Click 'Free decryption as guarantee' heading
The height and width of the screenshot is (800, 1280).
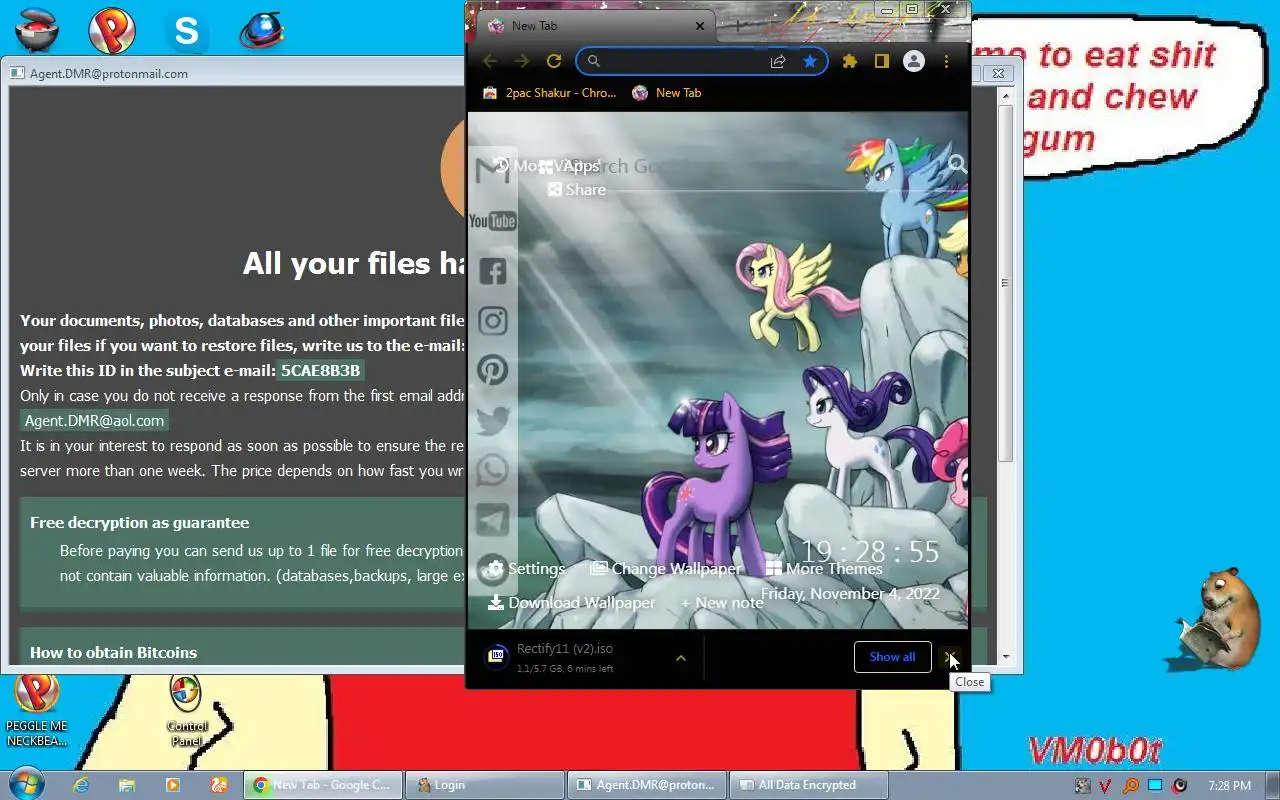click(x=140, y=523)
